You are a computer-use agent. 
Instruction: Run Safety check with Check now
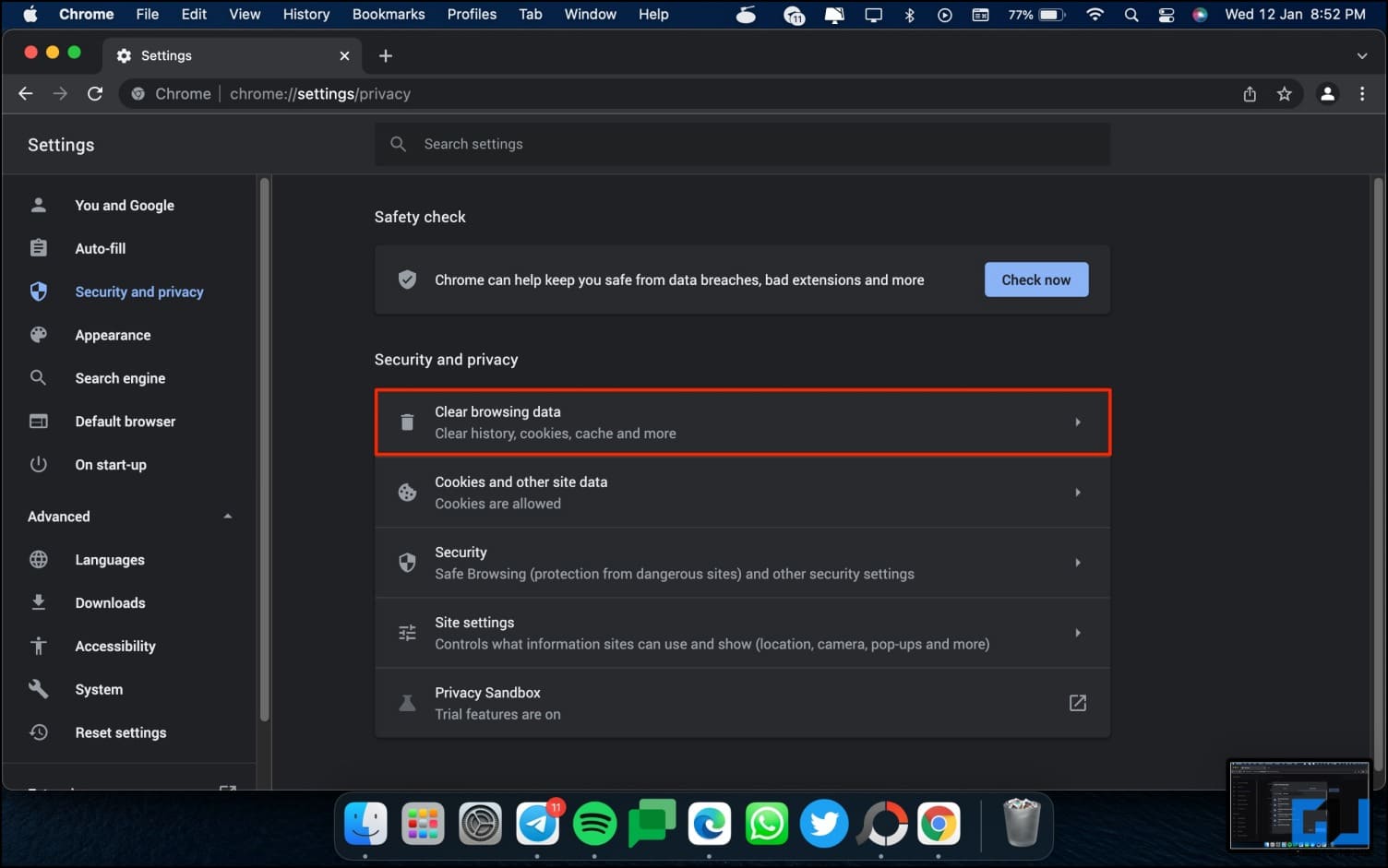tap(1035, 279)
